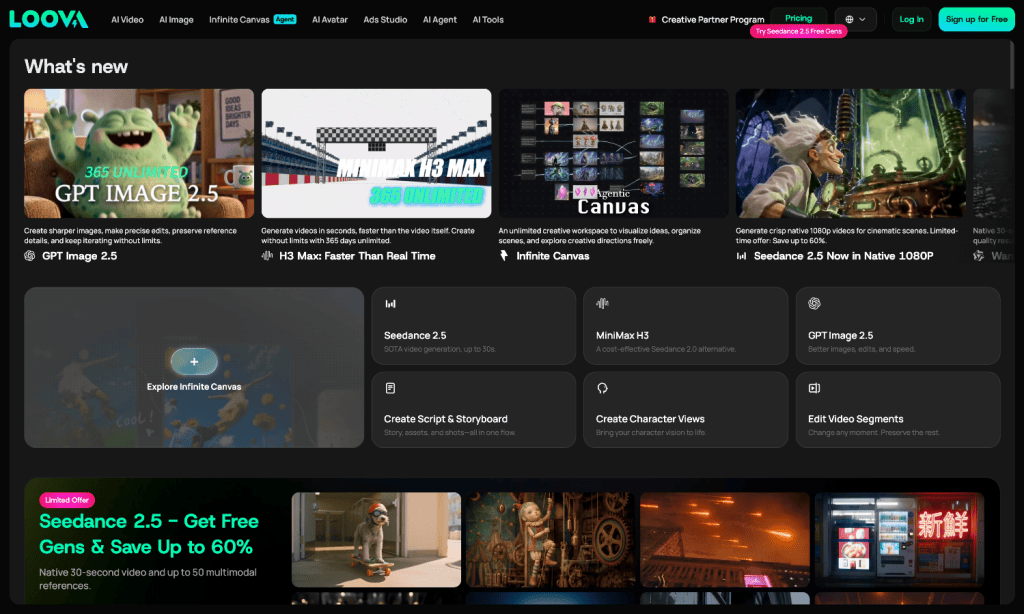
Task: Click Seedance 2.5 Now in Native 1080P title
Action: pyautogui.click(x=843, y=256)
